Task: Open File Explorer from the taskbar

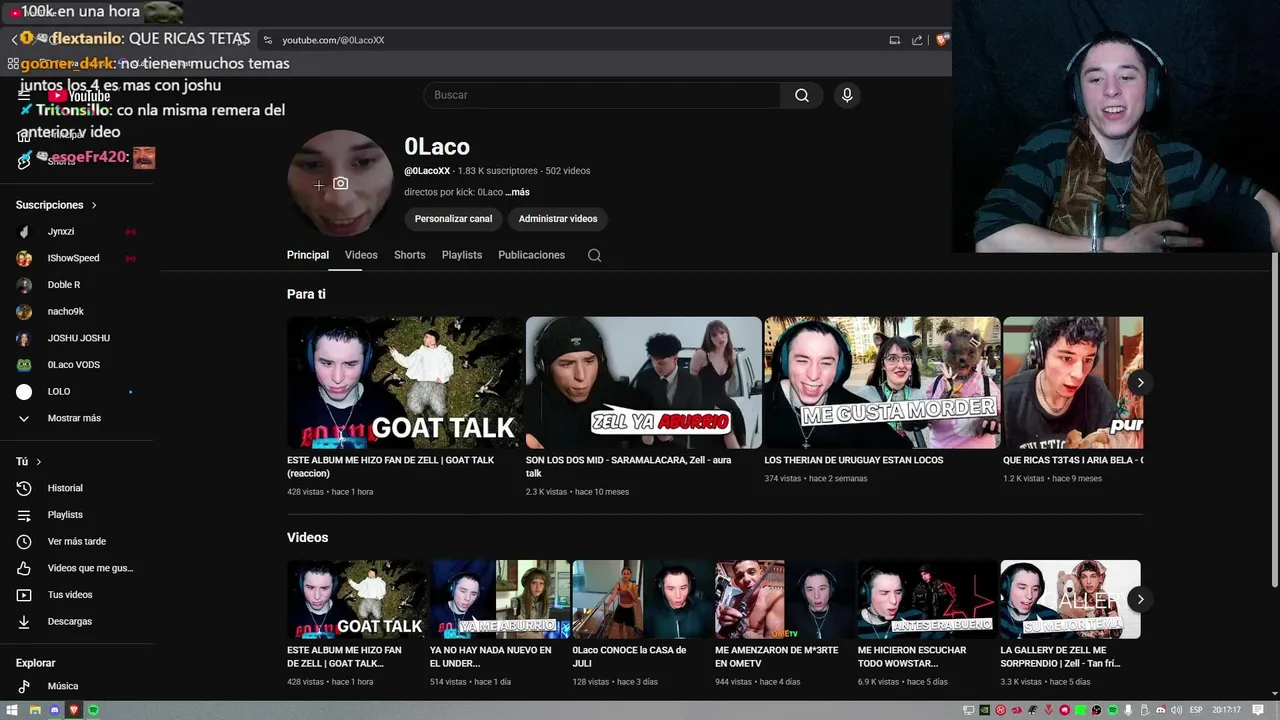Action: [34, 710]
